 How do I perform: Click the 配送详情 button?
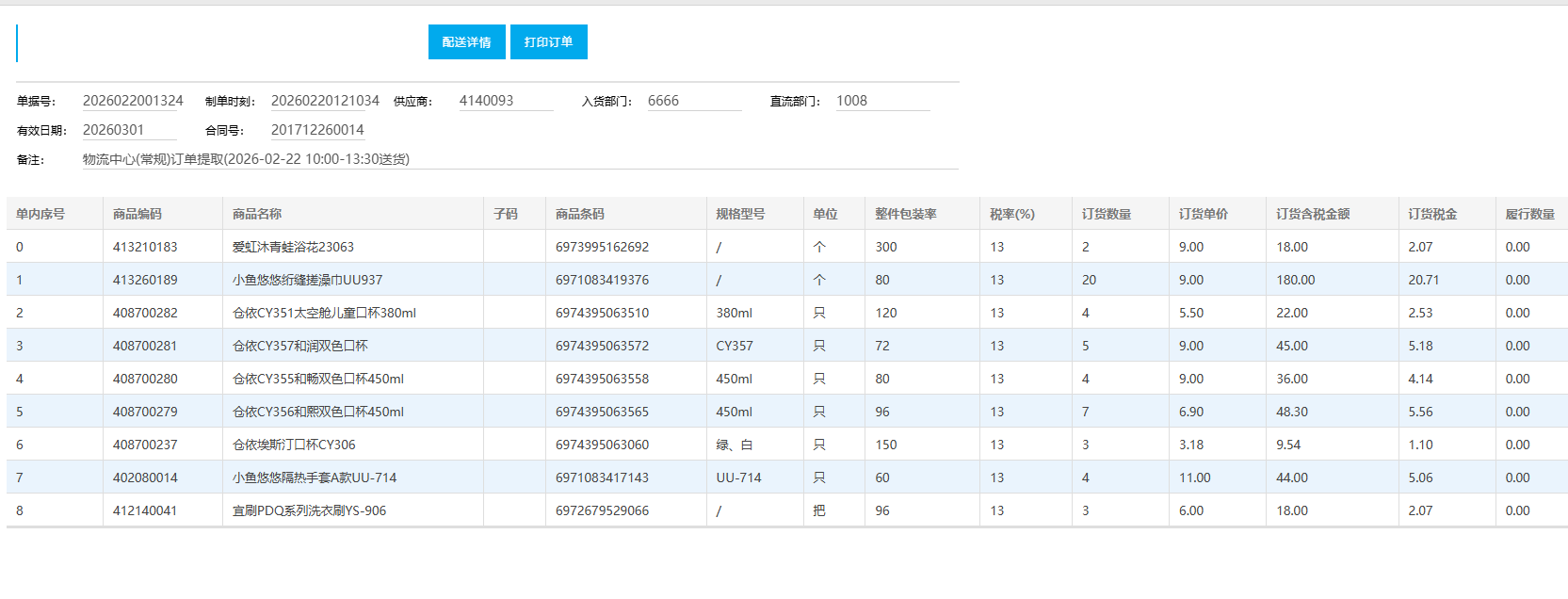click(x=466, y=42)
